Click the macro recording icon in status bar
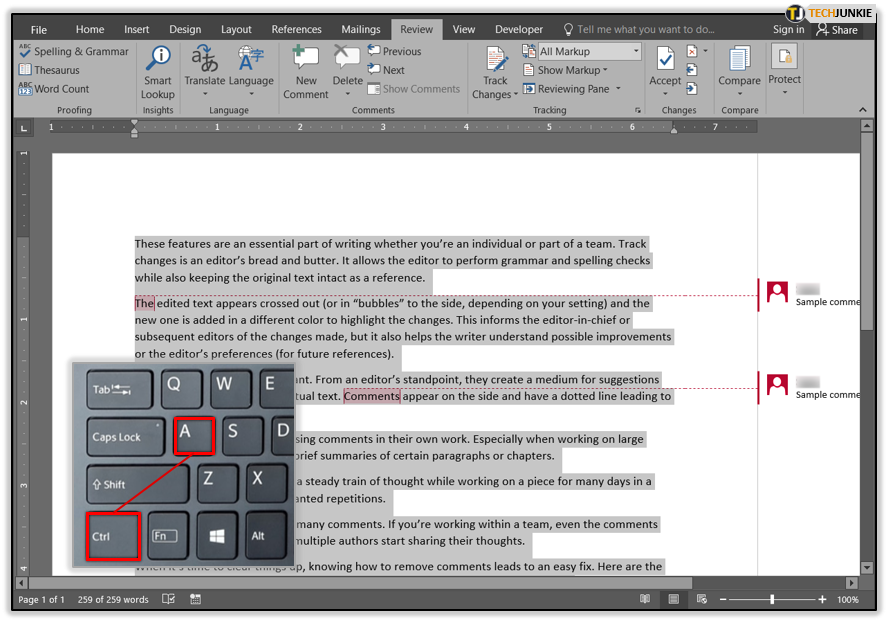The image size is (888, 622). 195,599
